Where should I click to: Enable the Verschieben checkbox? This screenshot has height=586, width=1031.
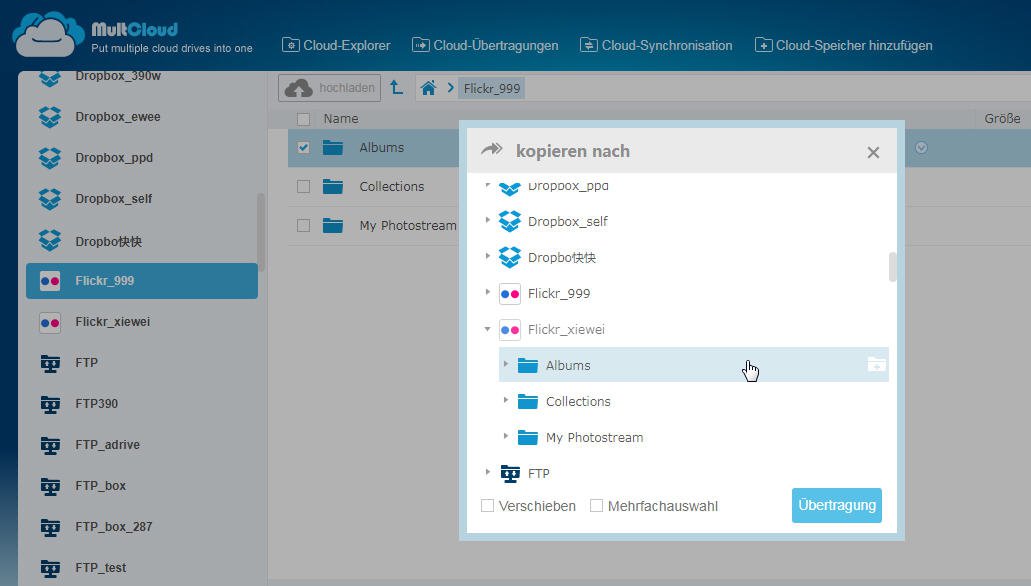click(x=487, y=506)
